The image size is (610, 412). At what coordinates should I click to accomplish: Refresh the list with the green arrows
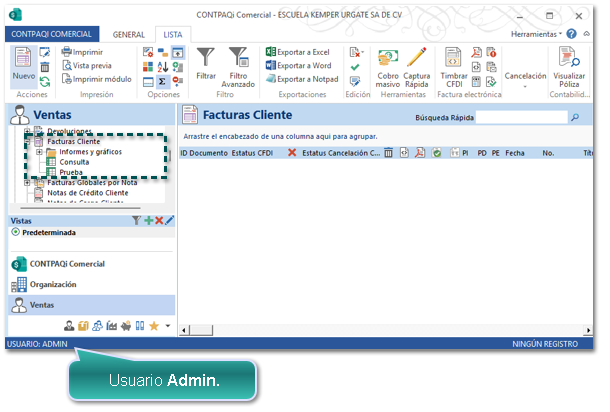tap(45, 81)
